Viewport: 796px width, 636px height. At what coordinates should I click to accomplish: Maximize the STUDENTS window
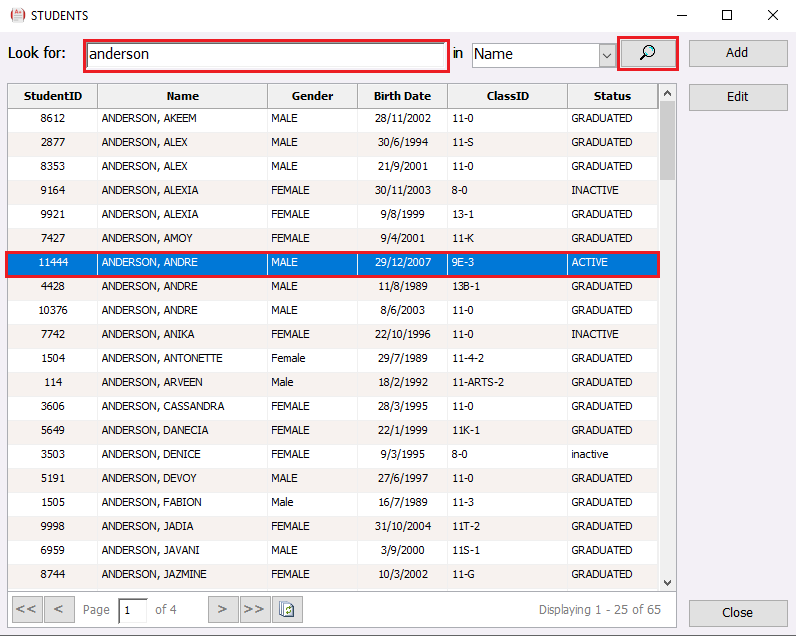(x=727, y=15)
